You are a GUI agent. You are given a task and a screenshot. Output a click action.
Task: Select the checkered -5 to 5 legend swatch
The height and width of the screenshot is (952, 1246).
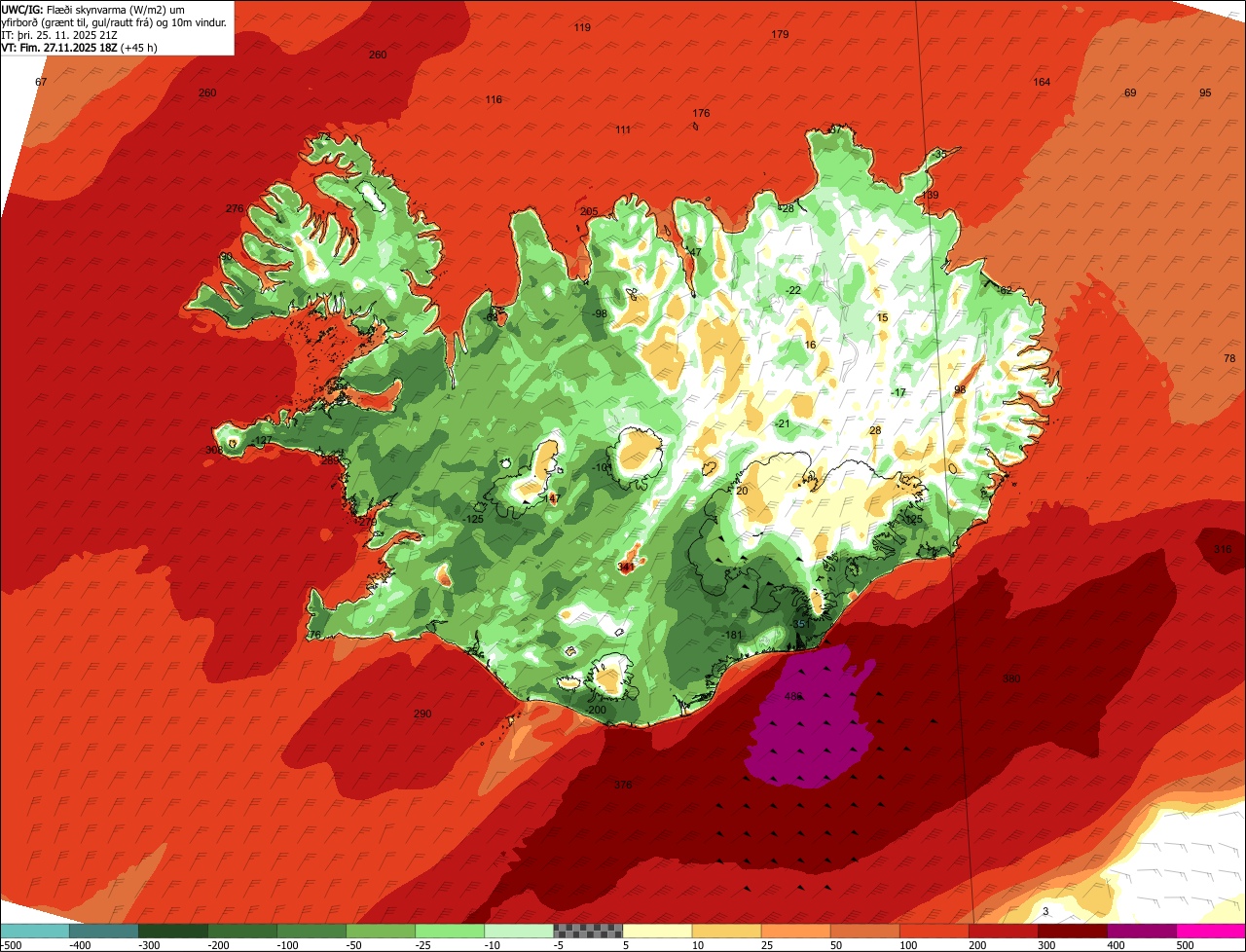click(x=588, y=930)
